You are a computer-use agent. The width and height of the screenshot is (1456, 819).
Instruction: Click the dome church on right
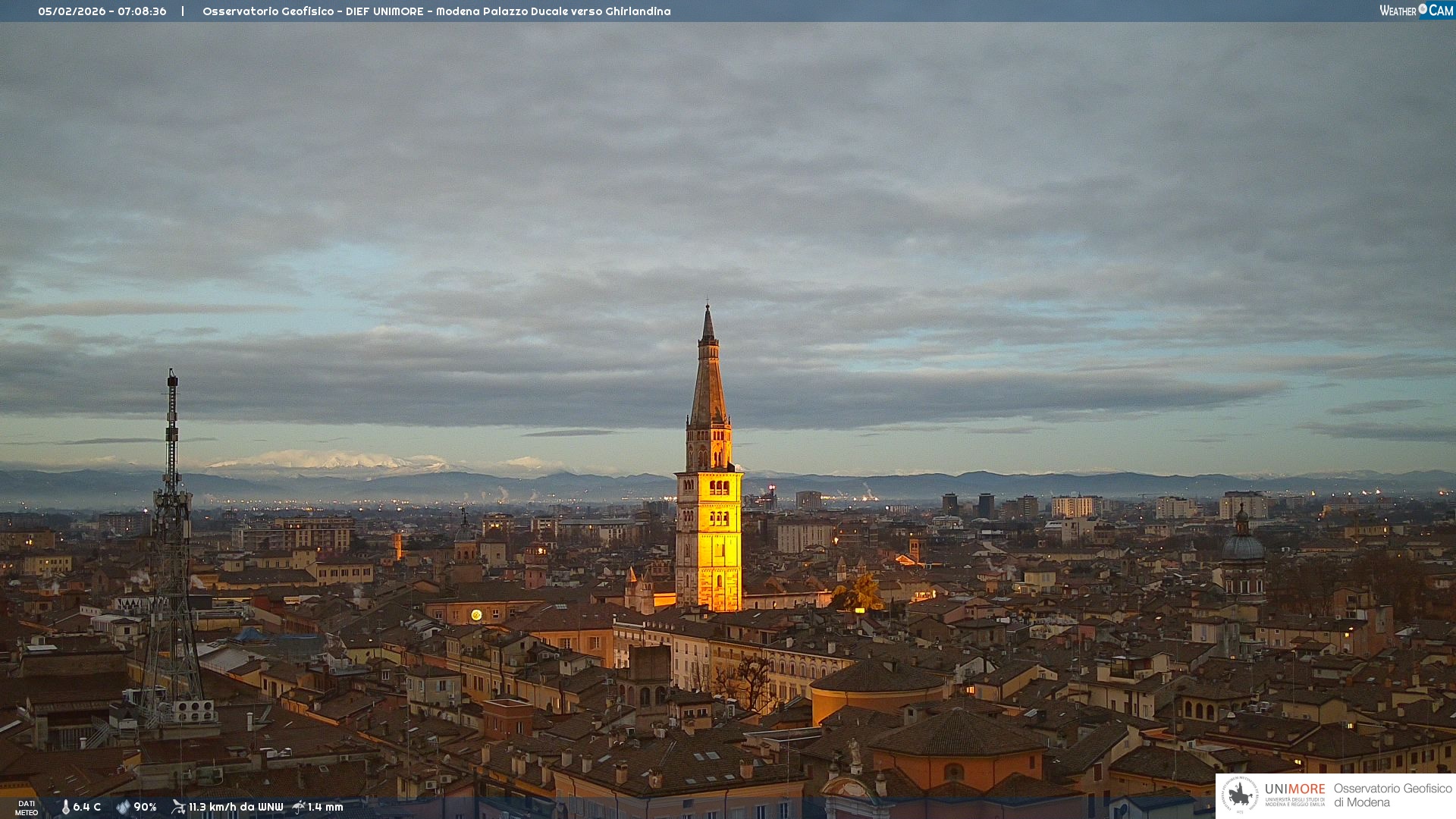click(1243, 548)
